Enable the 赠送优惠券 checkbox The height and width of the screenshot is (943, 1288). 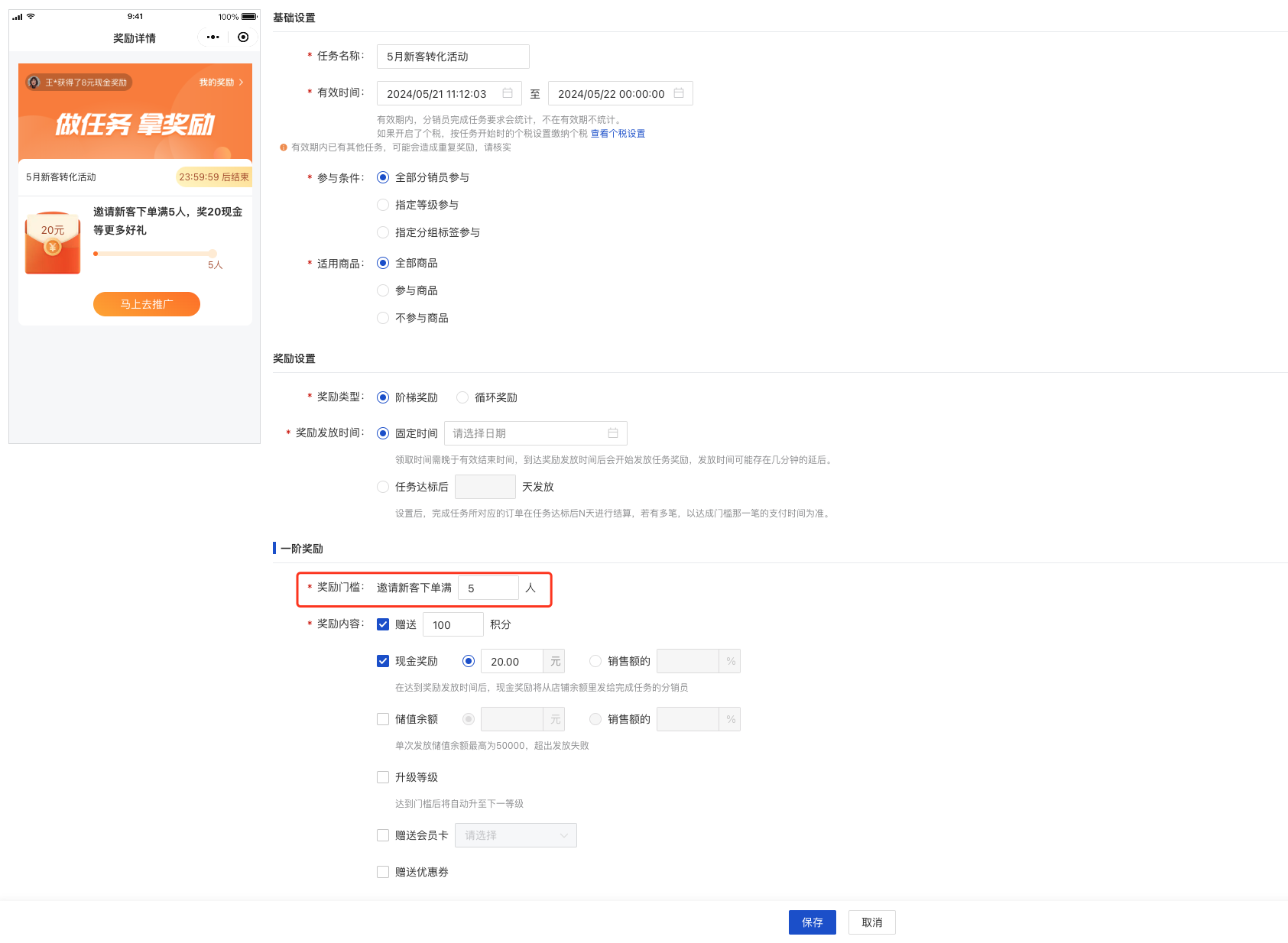[383, 872]
